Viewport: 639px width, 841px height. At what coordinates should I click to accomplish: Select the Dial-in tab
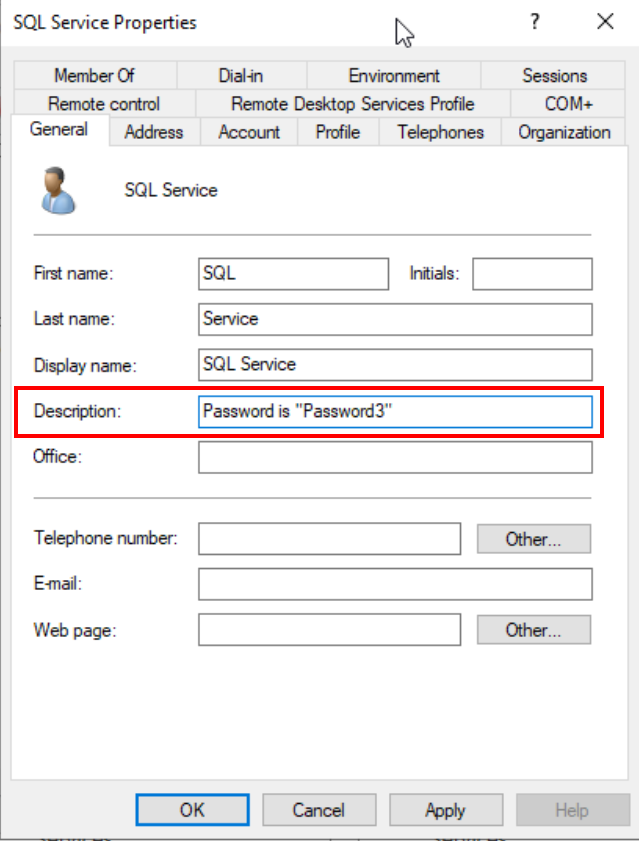tap(241, 76)
